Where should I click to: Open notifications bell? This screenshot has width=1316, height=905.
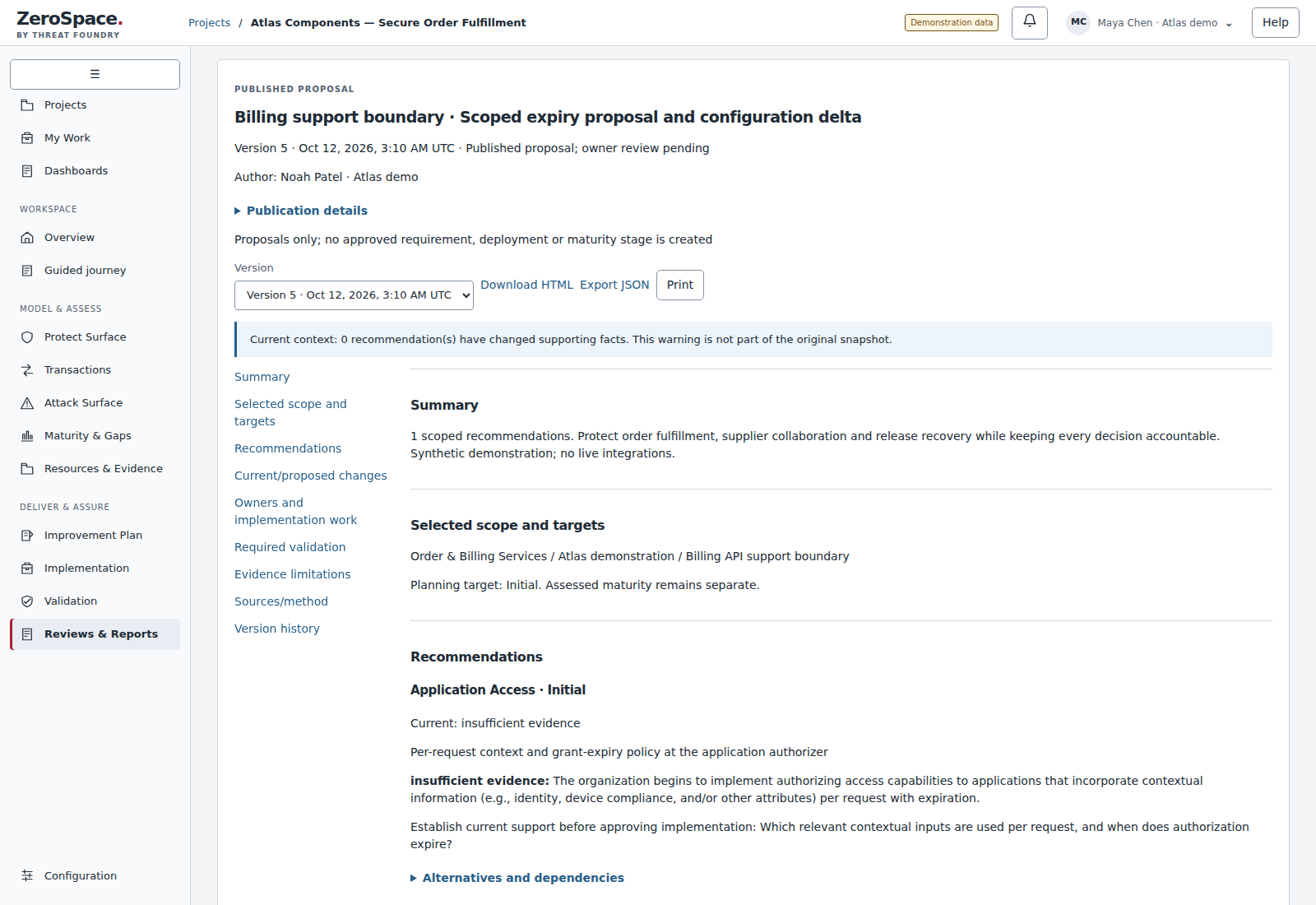(x=1030, y=22)
